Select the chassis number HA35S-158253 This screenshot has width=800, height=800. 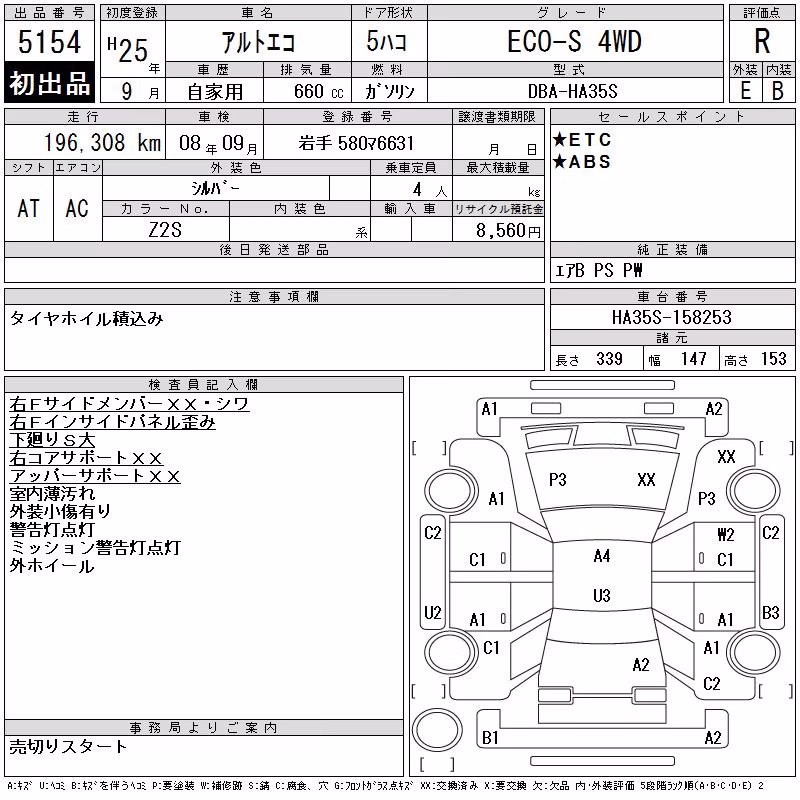coord(671,317)
